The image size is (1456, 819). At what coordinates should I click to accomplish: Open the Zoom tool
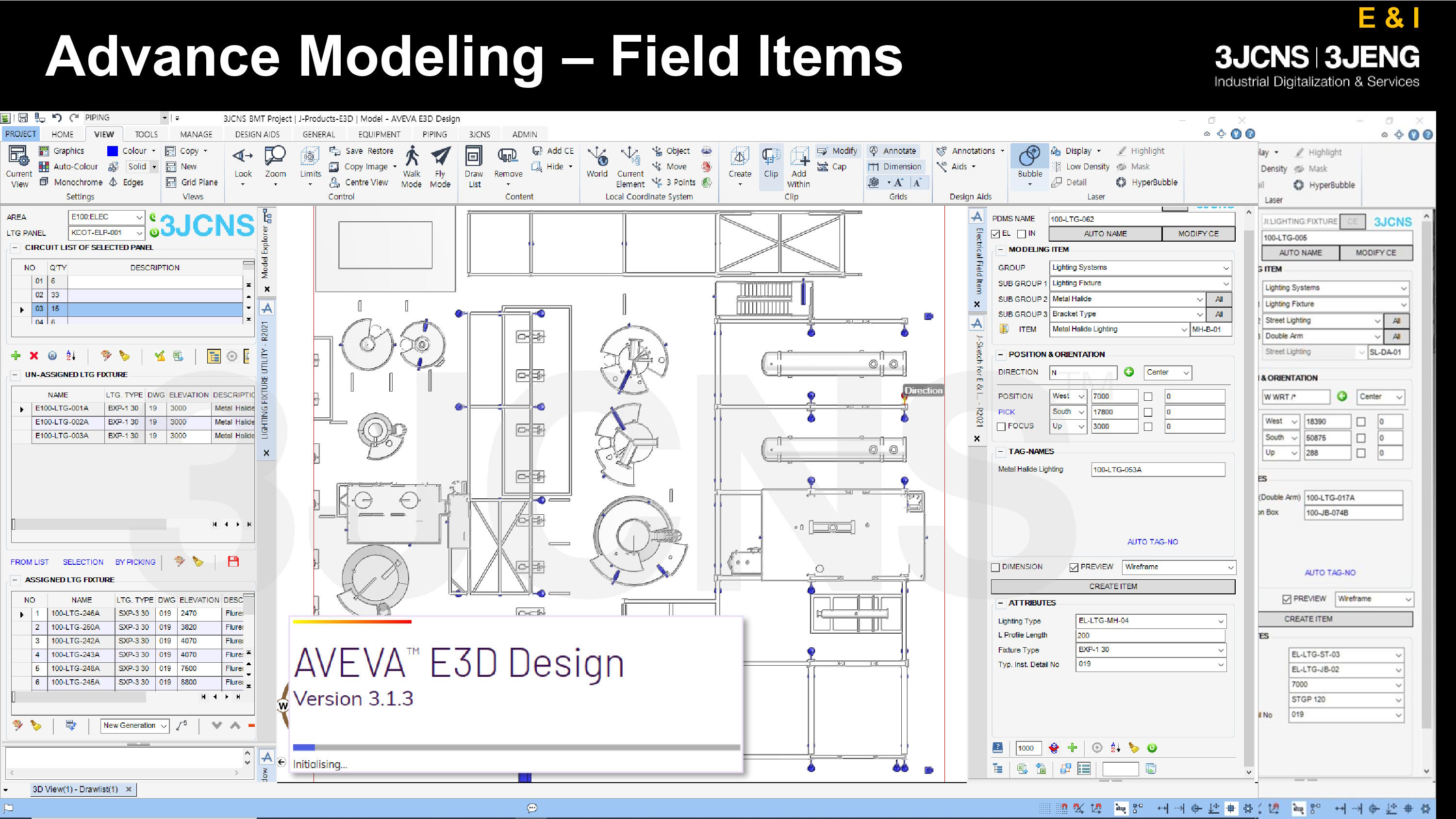tap(275, 165)
